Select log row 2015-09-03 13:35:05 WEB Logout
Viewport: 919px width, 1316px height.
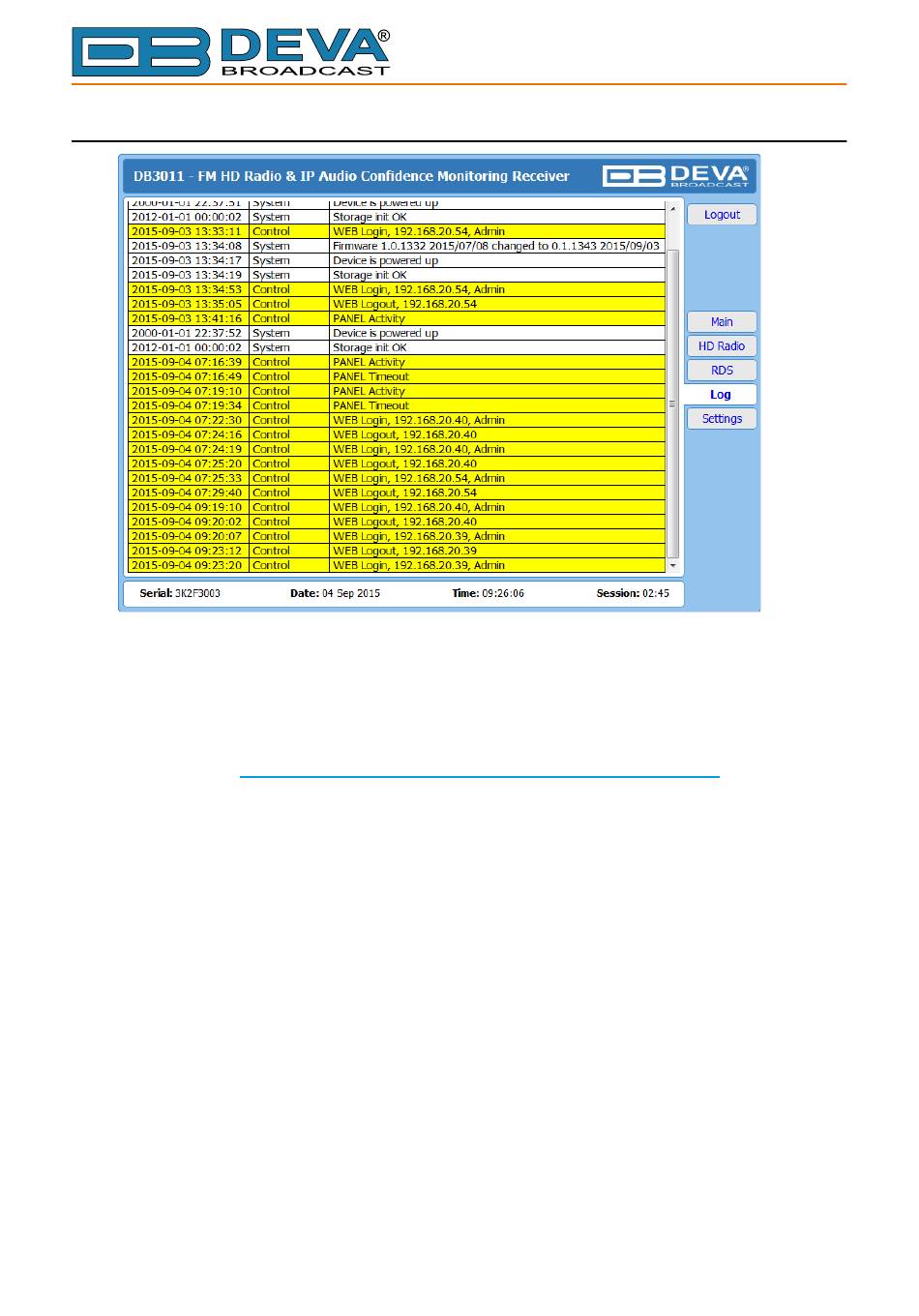click(397, 304)
